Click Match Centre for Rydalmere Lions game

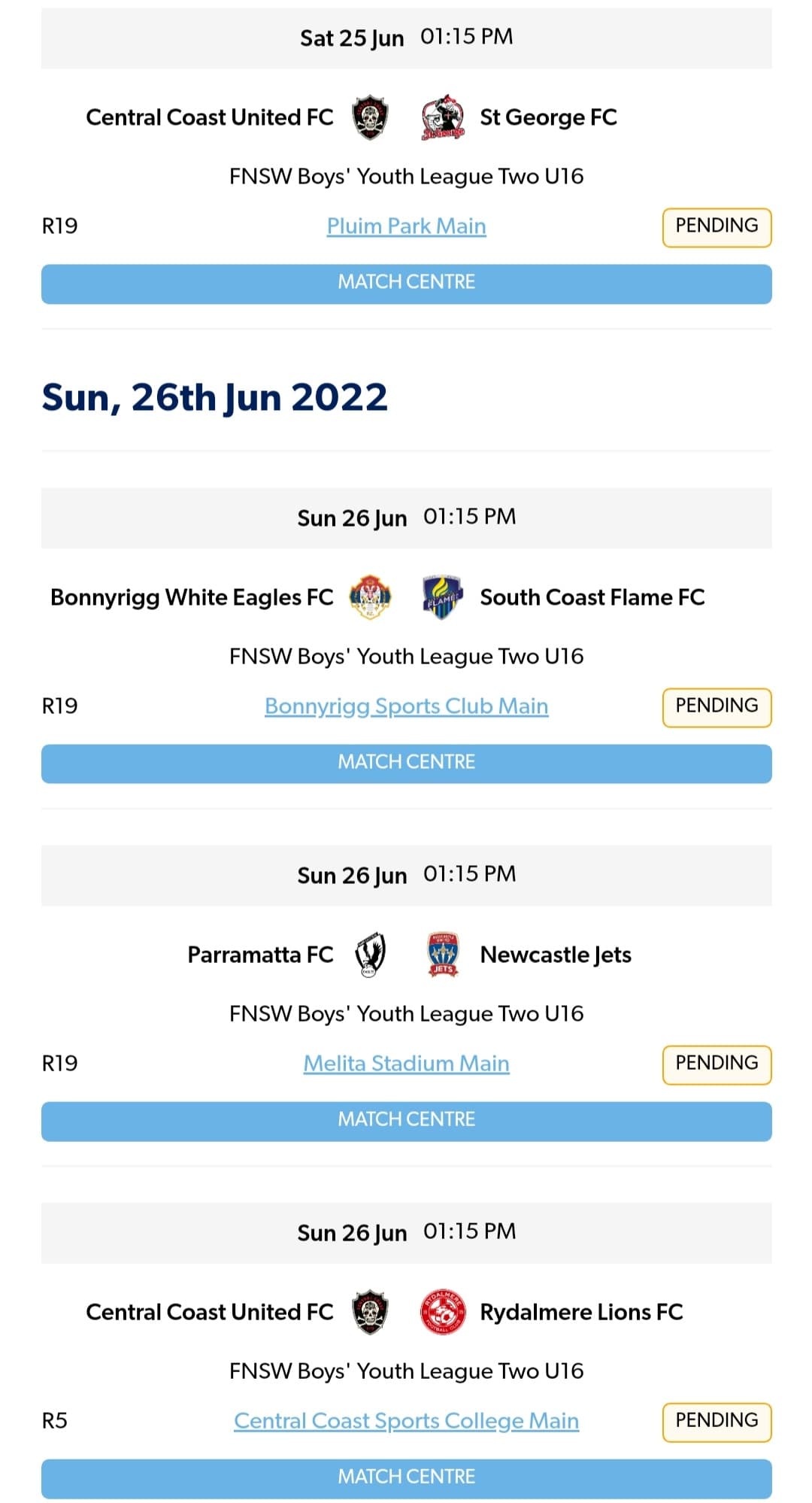click(406, 1476)
